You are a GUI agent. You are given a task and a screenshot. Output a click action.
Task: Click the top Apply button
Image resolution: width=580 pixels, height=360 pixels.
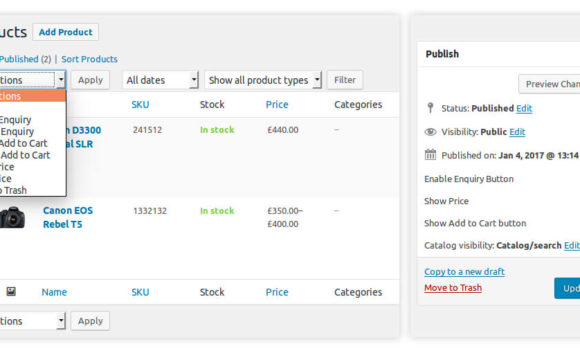[x=90, y=80]
